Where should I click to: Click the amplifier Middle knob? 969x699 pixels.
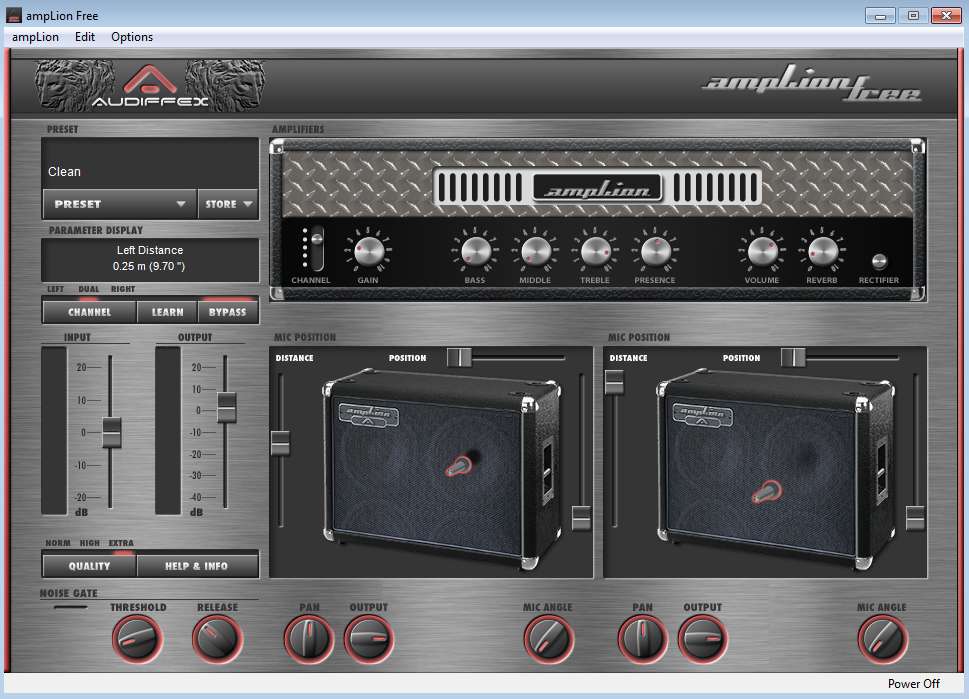(535, 251)
